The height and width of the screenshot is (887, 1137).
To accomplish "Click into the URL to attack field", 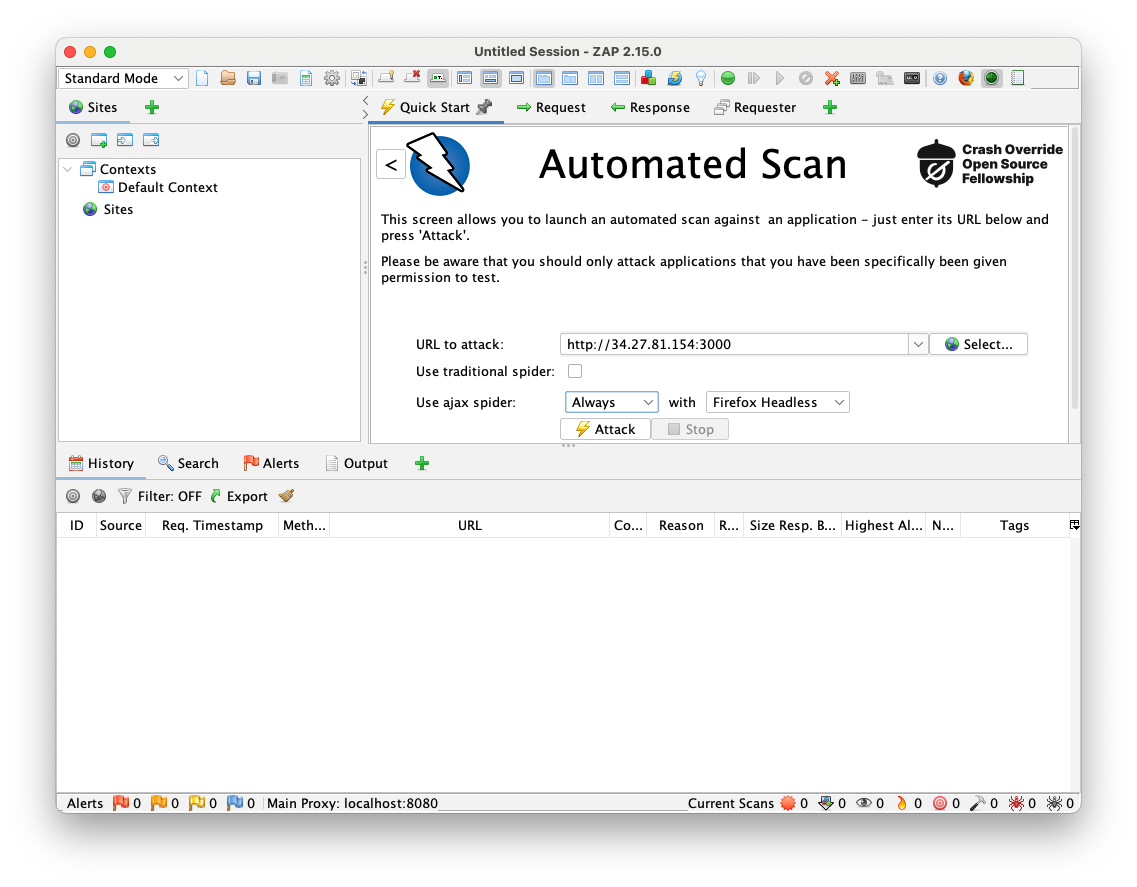I will coord(734,345).
